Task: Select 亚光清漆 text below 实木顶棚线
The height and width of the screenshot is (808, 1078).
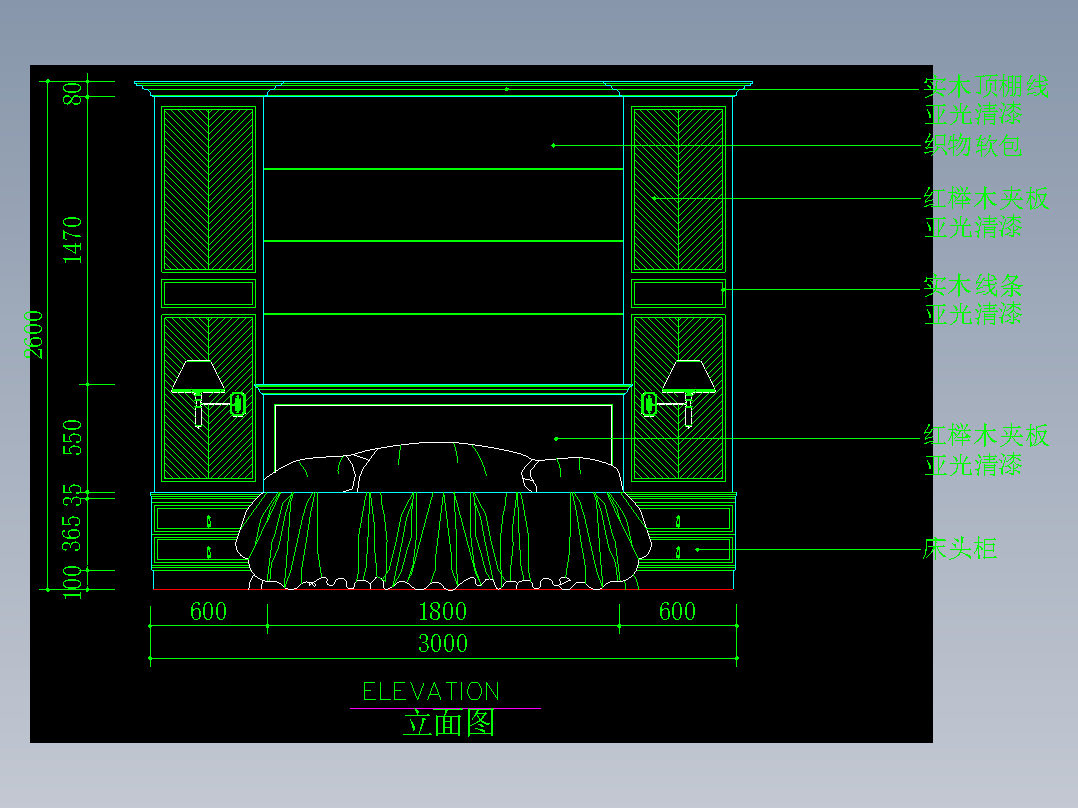Action: click(973, 114)
